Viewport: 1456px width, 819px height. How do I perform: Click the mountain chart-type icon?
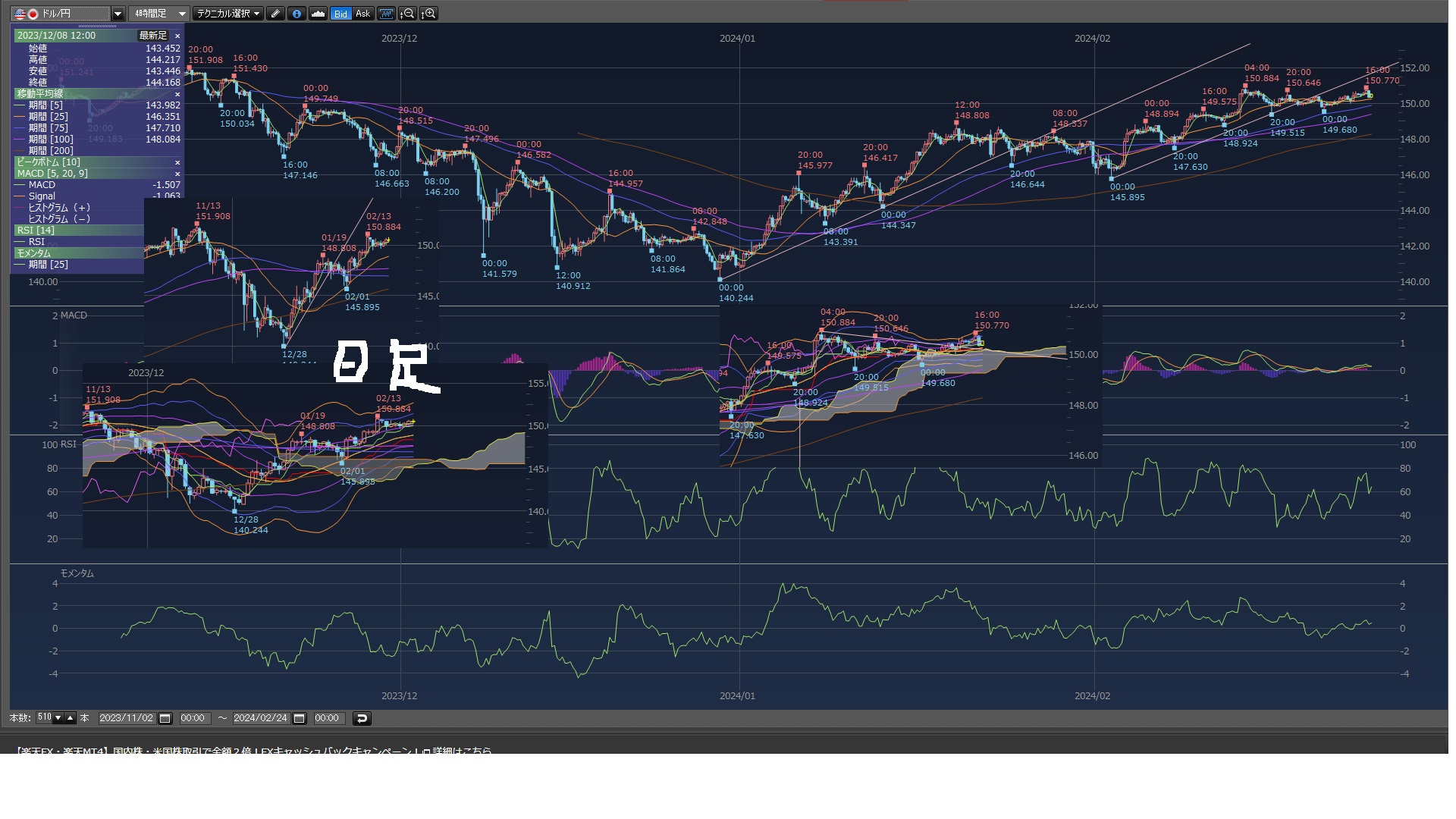pyautogui.click(x=318, y=14)
